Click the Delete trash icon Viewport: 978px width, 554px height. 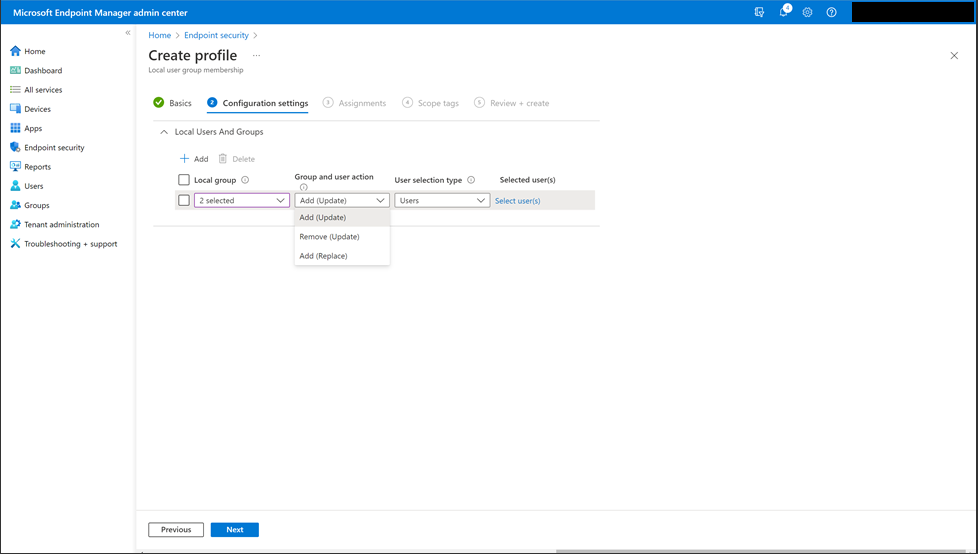[x=223, y=158]
